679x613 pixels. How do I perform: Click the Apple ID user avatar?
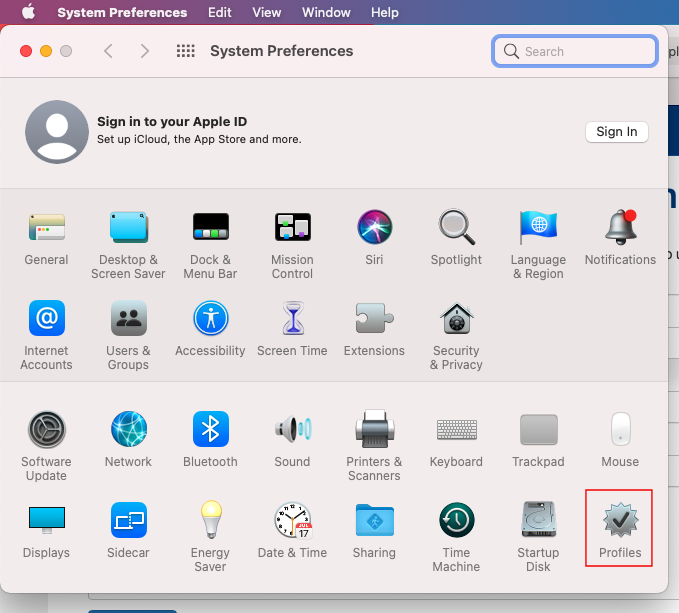pos(57,132)
